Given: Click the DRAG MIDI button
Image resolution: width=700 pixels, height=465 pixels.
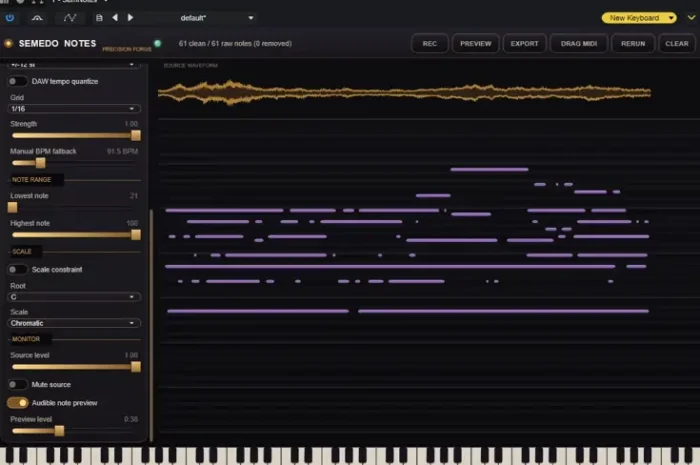Looking at the screenshot, I should point(579,44).
